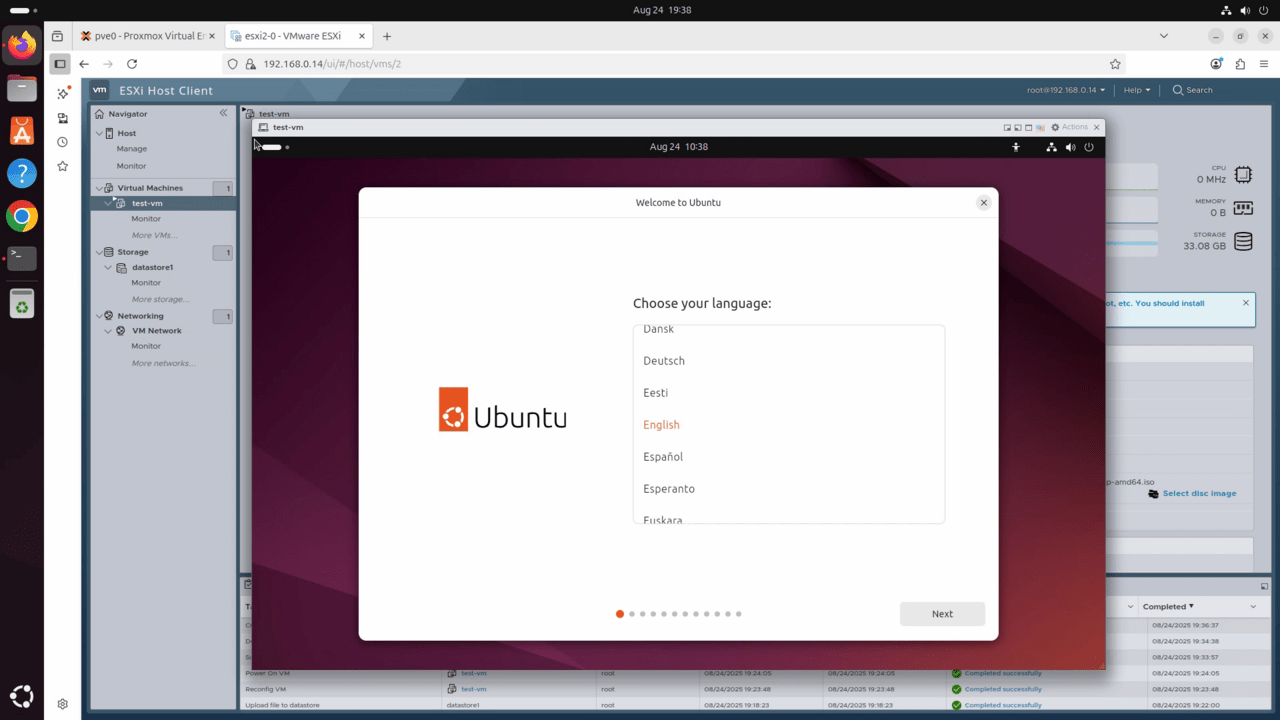Open More storage... in Navigator
Image resolution: width=1280 pixels, height=720 pixels.
pyautogui.click(x=161, y=299)
